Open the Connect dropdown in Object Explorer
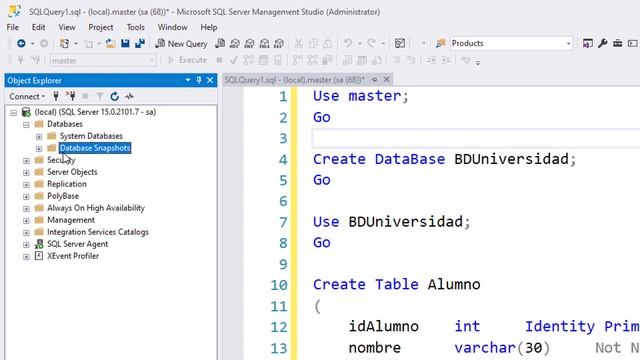640x360 pixels. (27, 97)
